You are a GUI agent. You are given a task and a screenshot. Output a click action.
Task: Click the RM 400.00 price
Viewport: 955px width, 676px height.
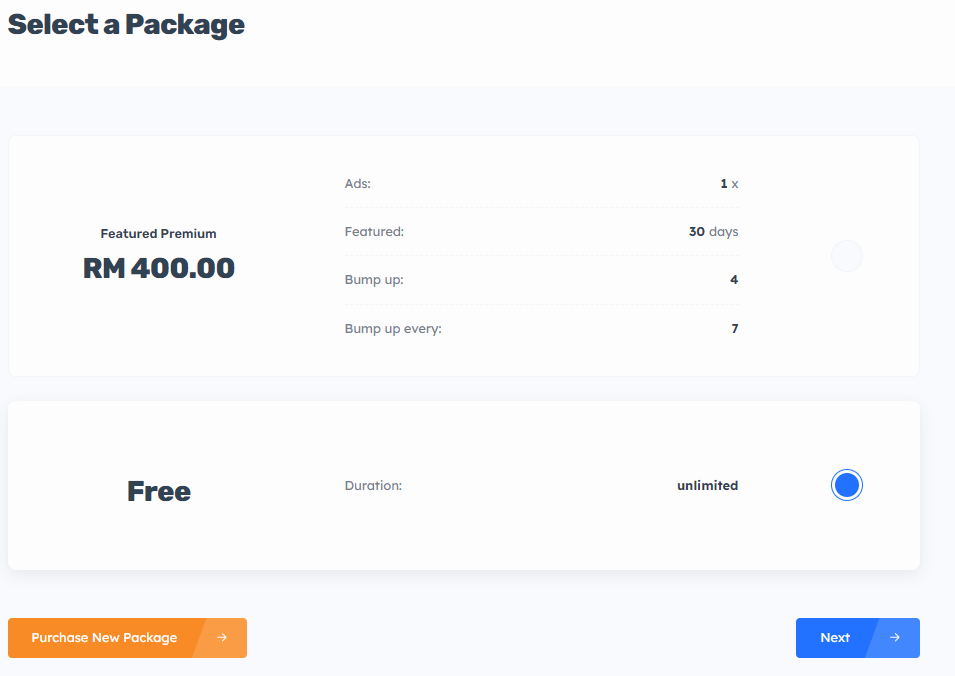pos(158,268)
